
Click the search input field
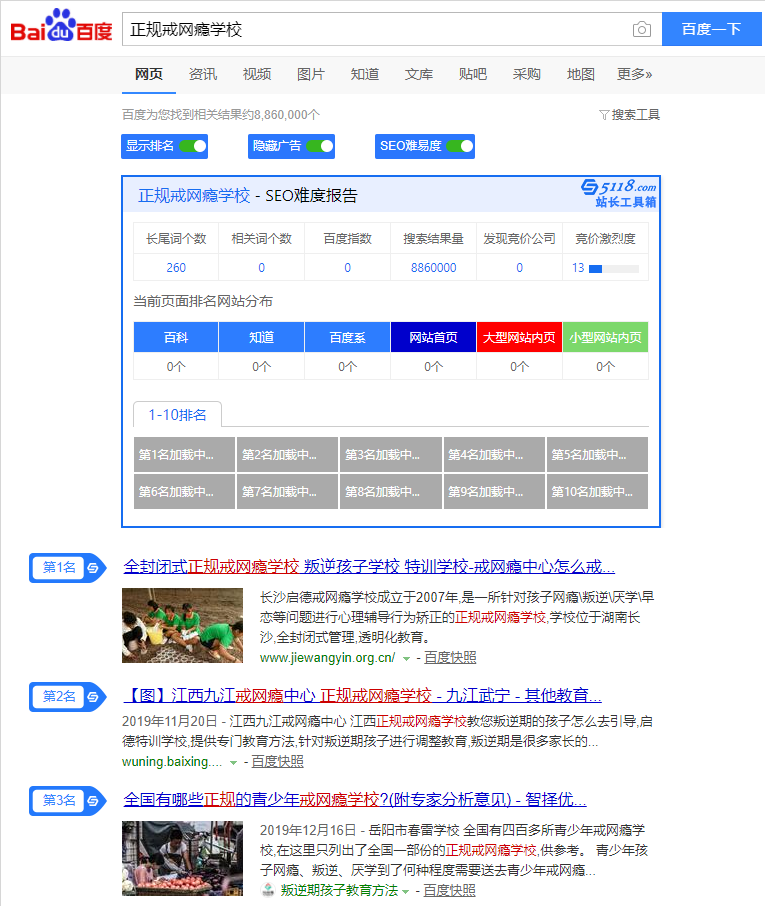tap(376, 29)
